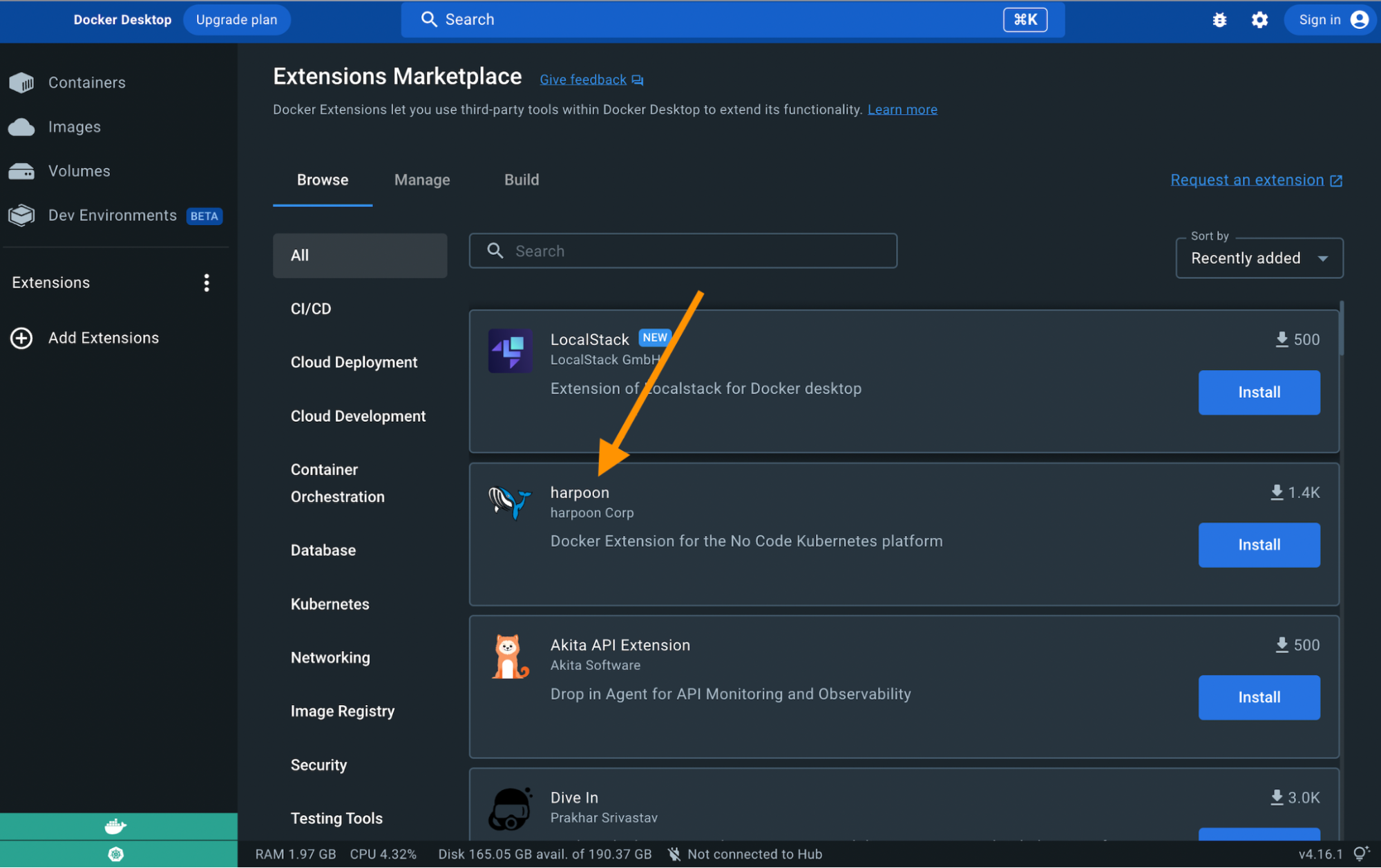Image resolution: width=1381 pixels, height=868 pixels.
Task: Select the Manage tab
Action: (422, 180)
